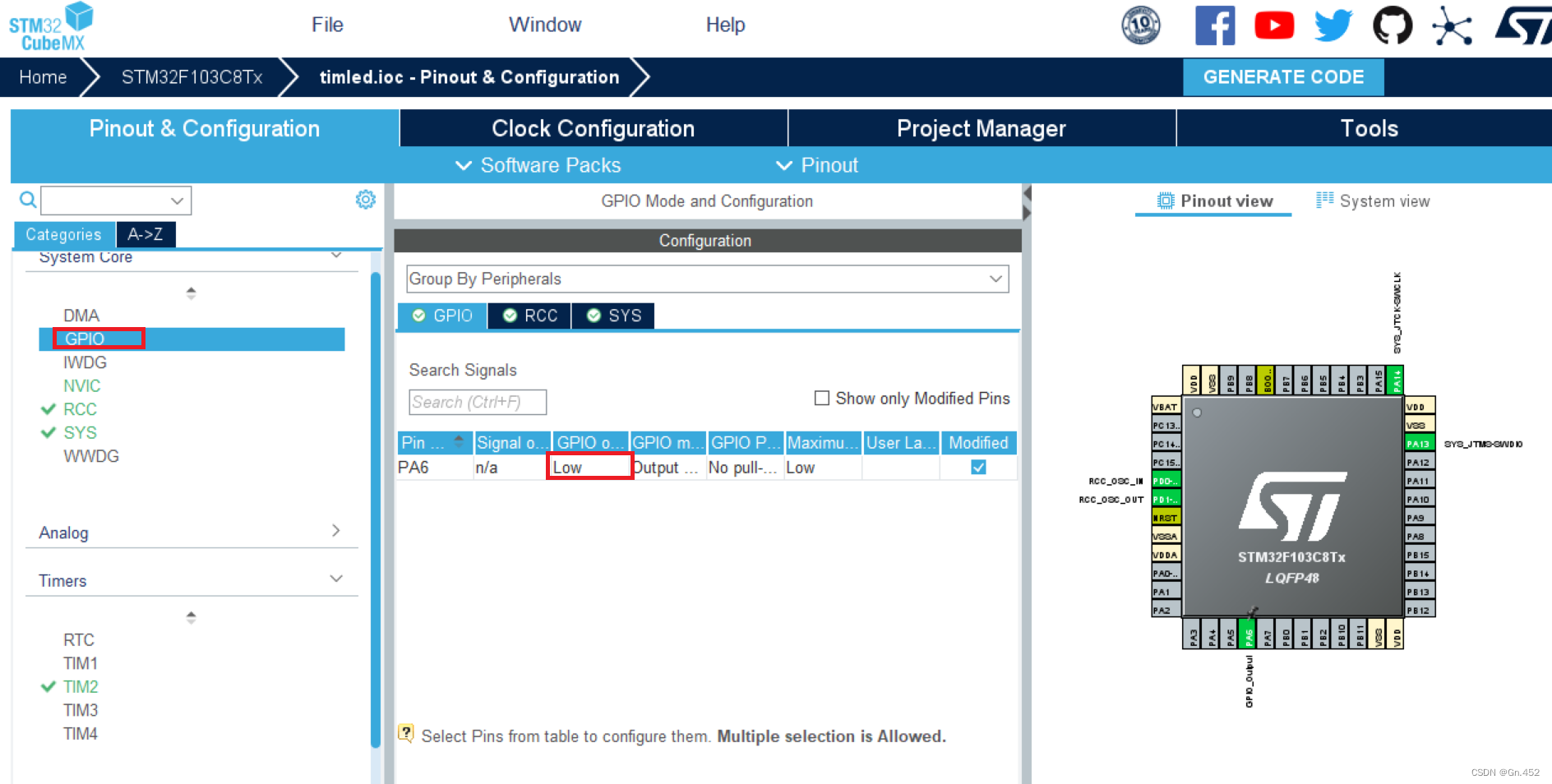This screenshot has height=784, width=1552.
Task: Click the STM32F103C8Tx breadcrumb
Action: pos(192,77)
